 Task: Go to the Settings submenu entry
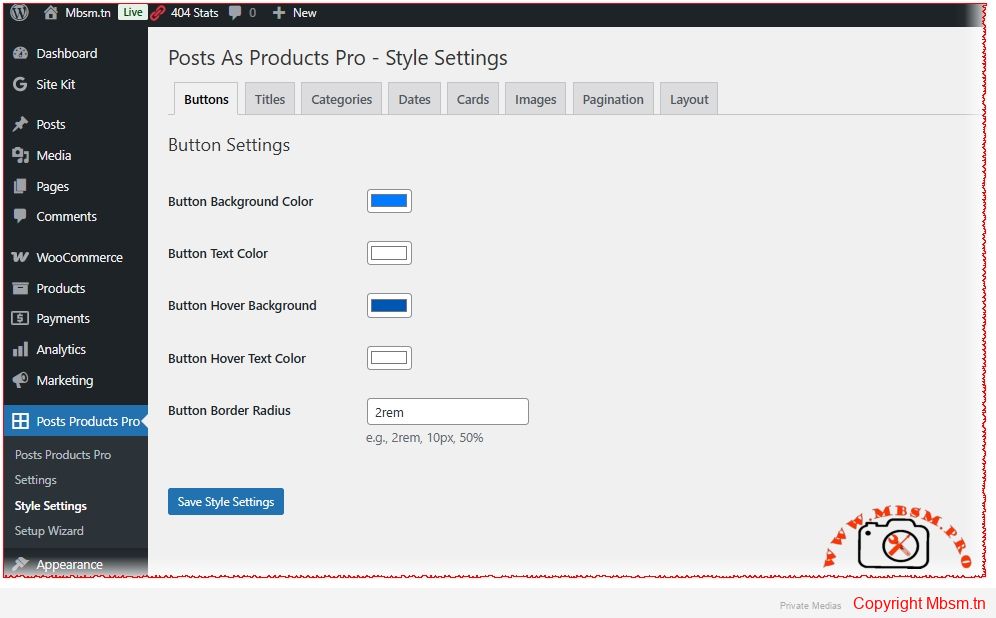point(35,480)
